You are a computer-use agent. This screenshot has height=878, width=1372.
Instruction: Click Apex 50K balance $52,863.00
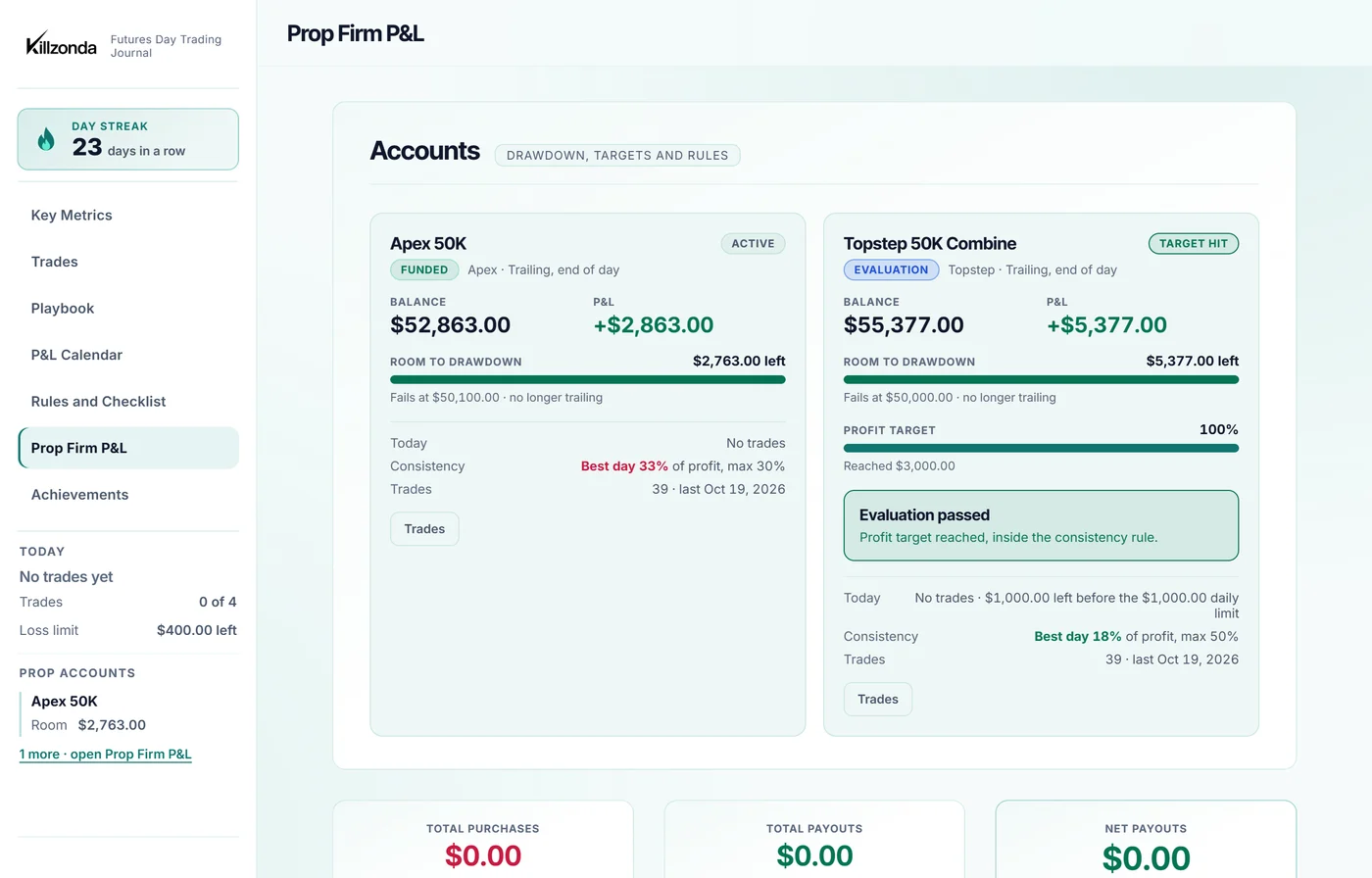451,325
